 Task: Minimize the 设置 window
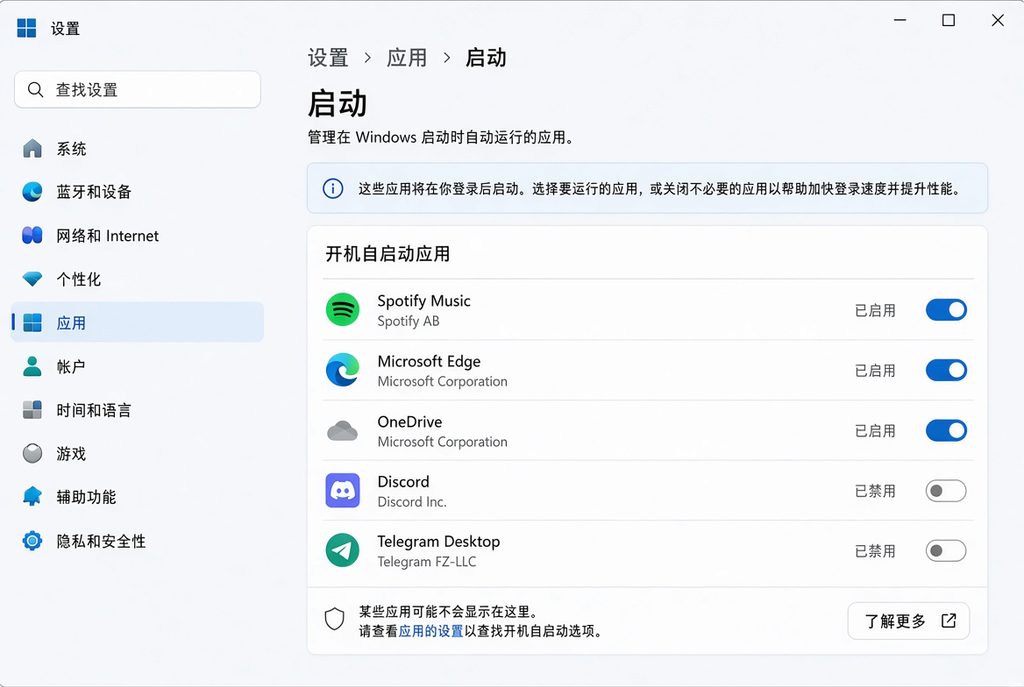pyautogui.click(x=900, y=20)
